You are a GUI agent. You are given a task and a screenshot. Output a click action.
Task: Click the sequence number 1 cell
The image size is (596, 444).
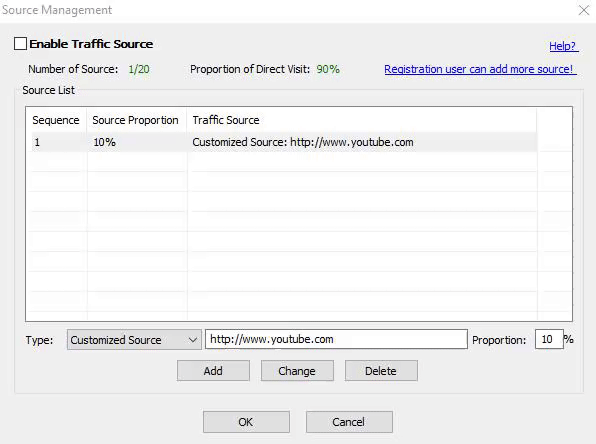coord(37,142)
